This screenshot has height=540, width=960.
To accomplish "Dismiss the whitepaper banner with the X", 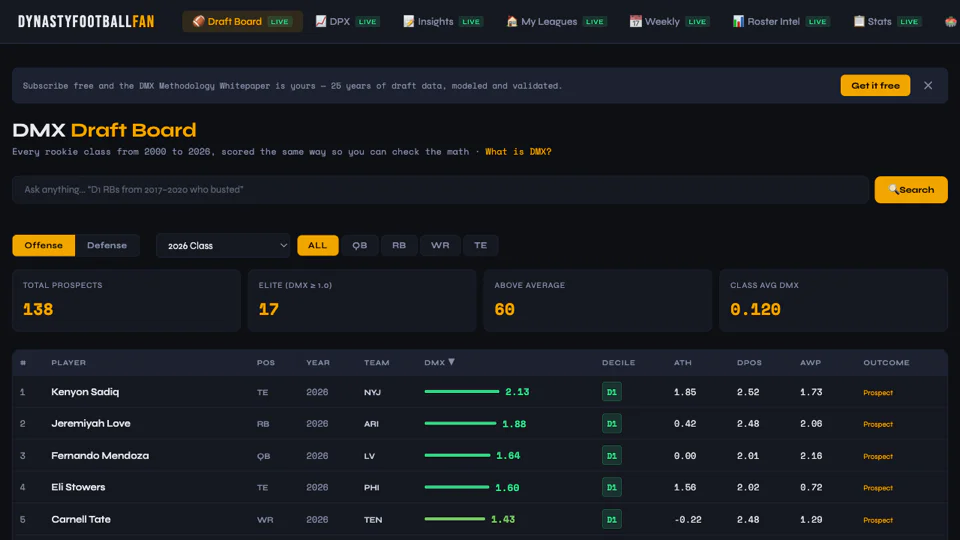I will click(x=928, y=86).
